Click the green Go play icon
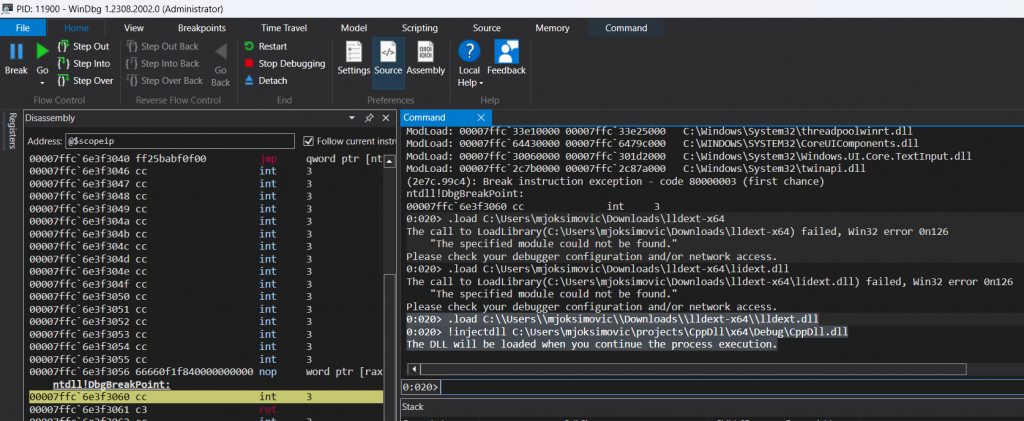The width and height of the screenshot is (1024, 421). click(x=42, y=51)
